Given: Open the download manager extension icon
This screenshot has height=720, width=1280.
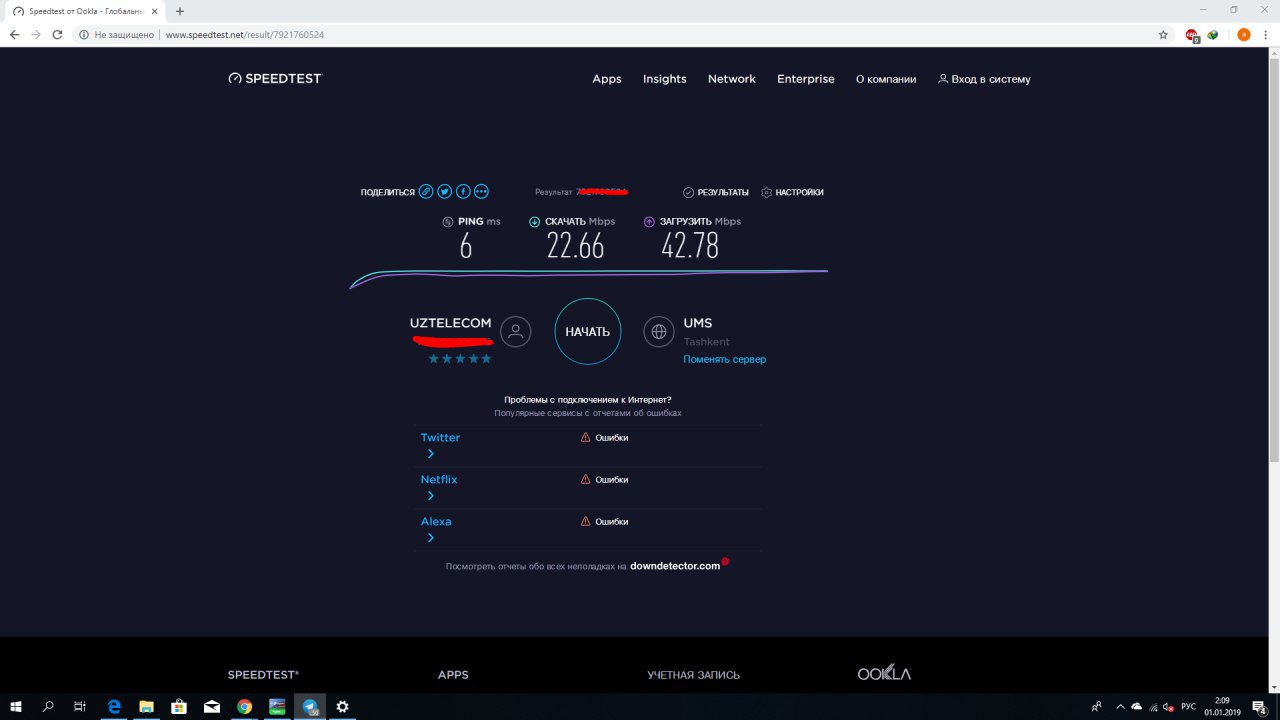Looking at the screenshot, I should pyautogui.click(x=1213, y=34).
